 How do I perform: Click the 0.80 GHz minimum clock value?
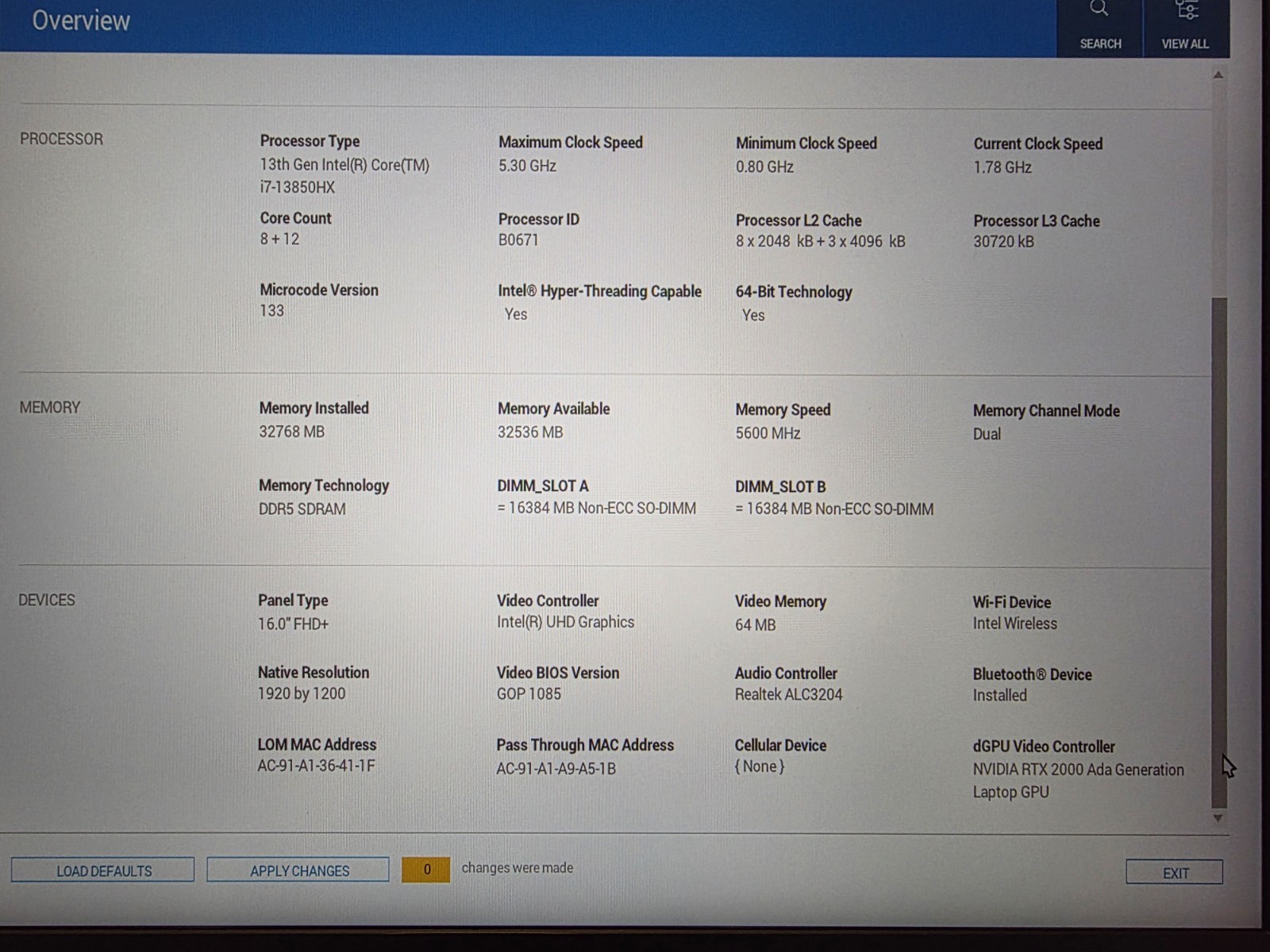(x=764, y=167)
